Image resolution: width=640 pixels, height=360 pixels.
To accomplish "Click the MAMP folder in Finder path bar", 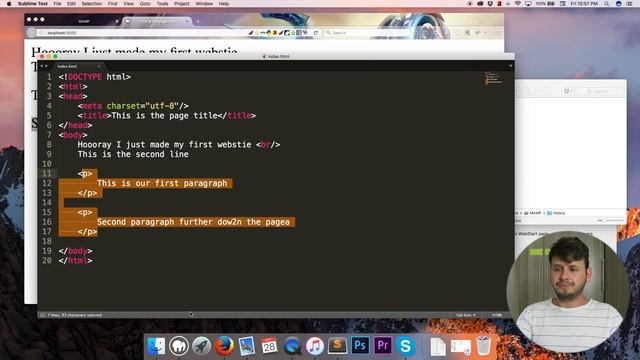I will pyautogui.click(x=533, y=213).
